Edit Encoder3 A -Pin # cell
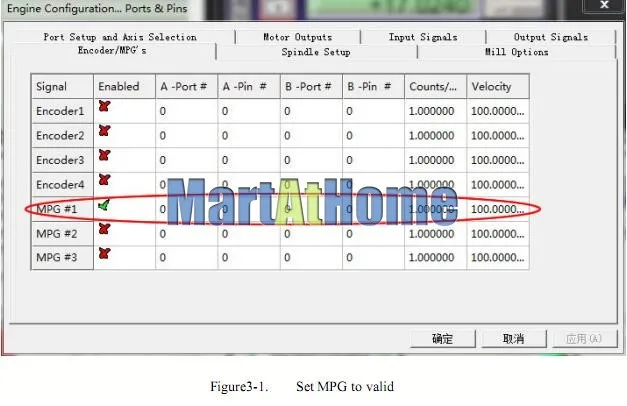The width and height of the screenshot is (627, 406). point(249,160)
